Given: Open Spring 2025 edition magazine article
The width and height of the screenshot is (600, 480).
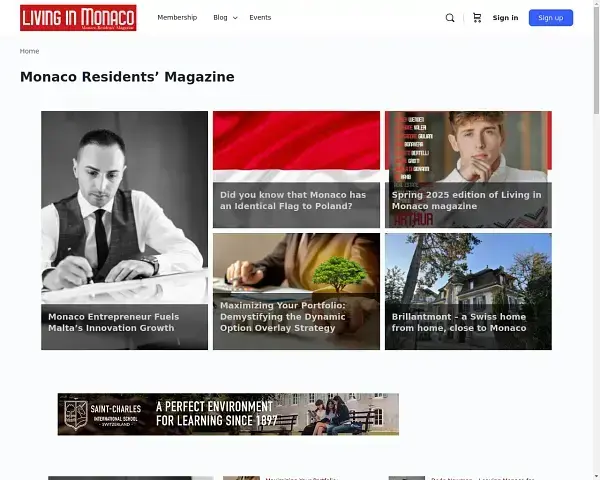Looking at the screenshot, I should tap(467, 200).
